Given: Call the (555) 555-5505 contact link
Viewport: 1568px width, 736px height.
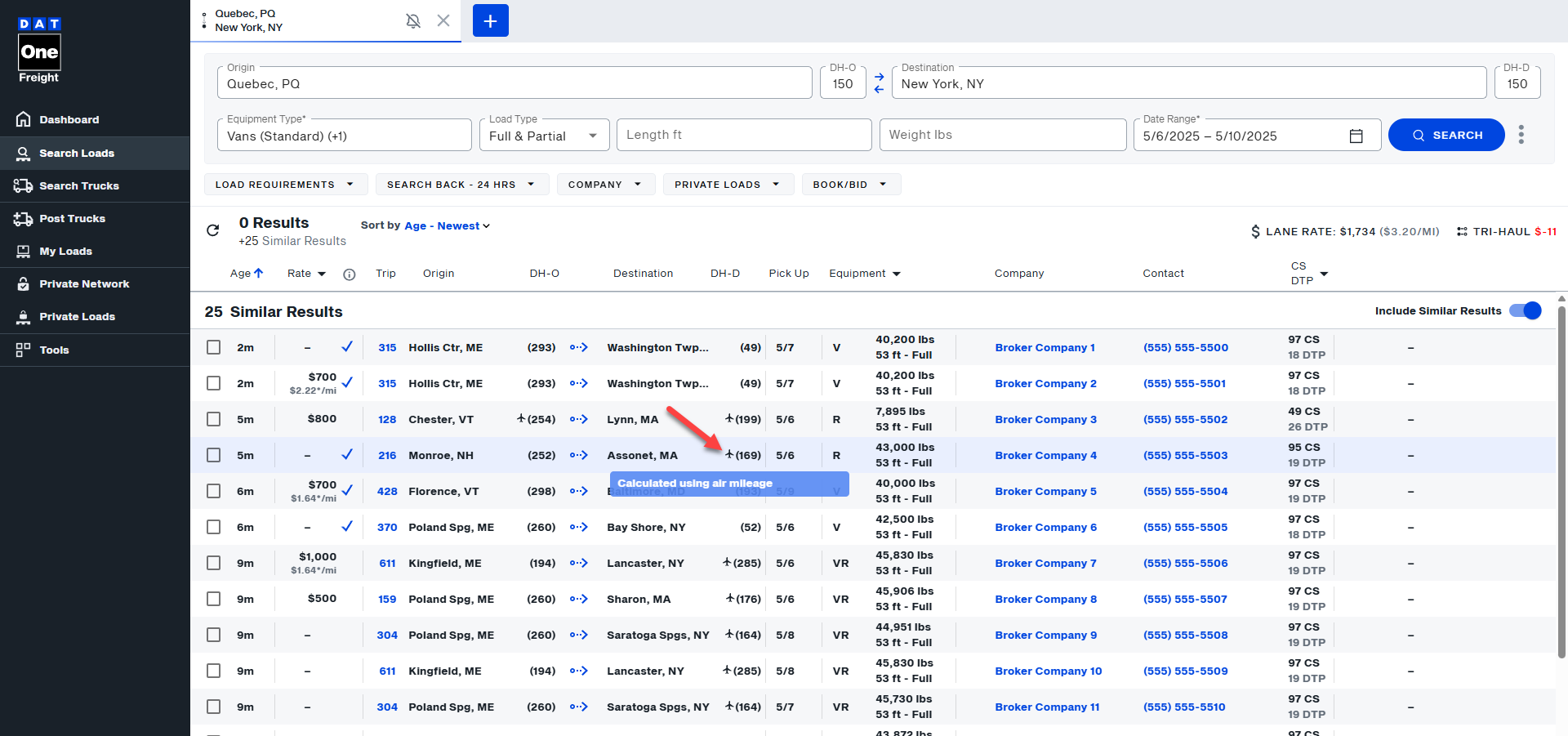Looking at the screenshot, I should point(1186,527).
